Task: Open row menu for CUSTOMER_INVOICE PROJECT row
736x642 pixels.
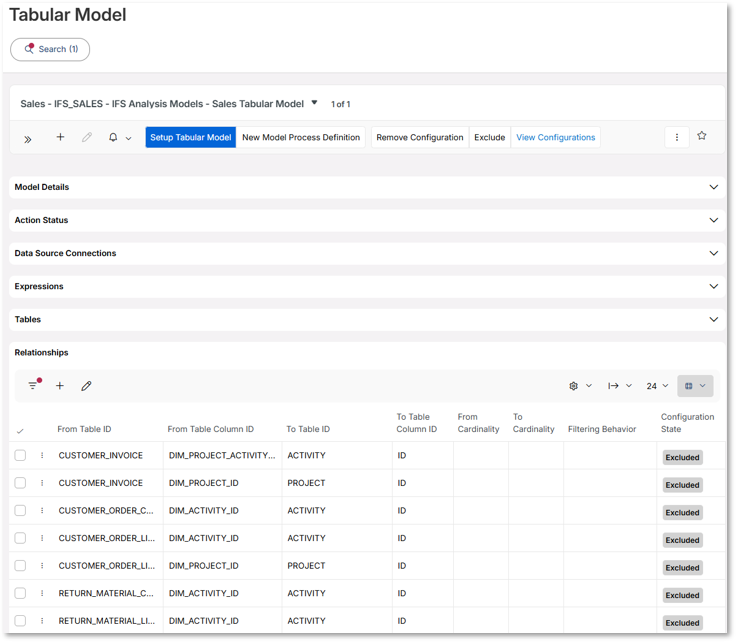Action: (42, 483)
